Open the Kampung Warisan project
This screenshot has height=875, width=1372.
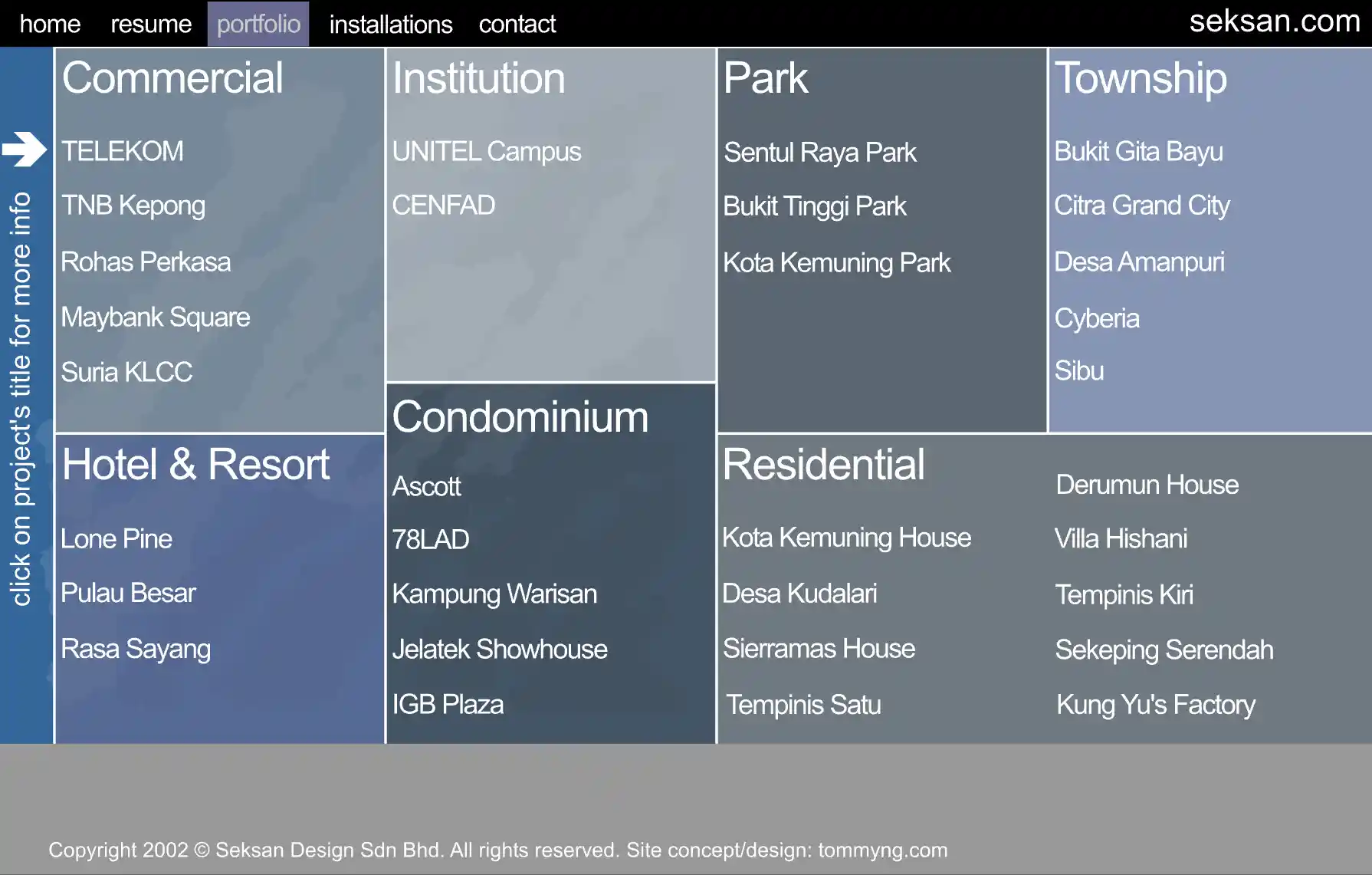pyautogui.click(x=494, y=594)
